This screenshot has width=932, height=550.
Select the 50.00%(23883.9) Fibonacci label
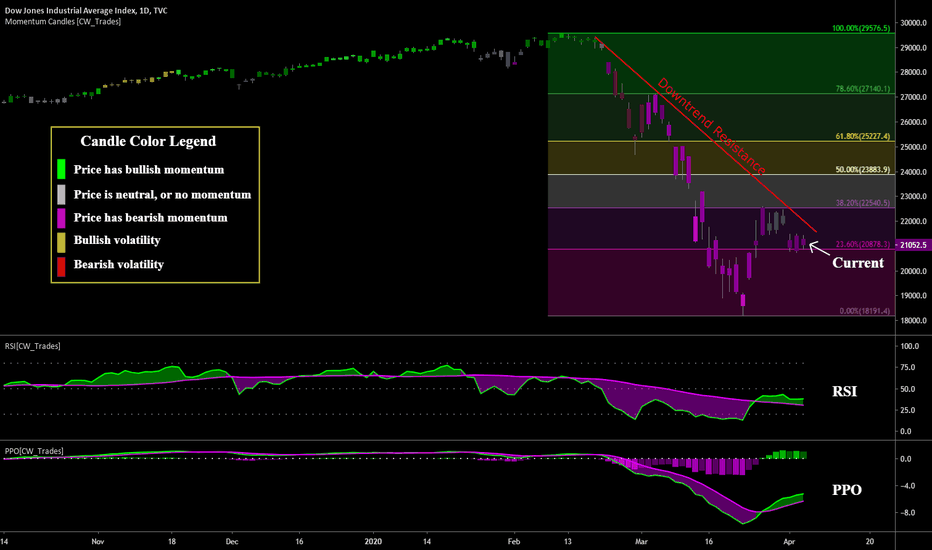click(x=862, y=169)
